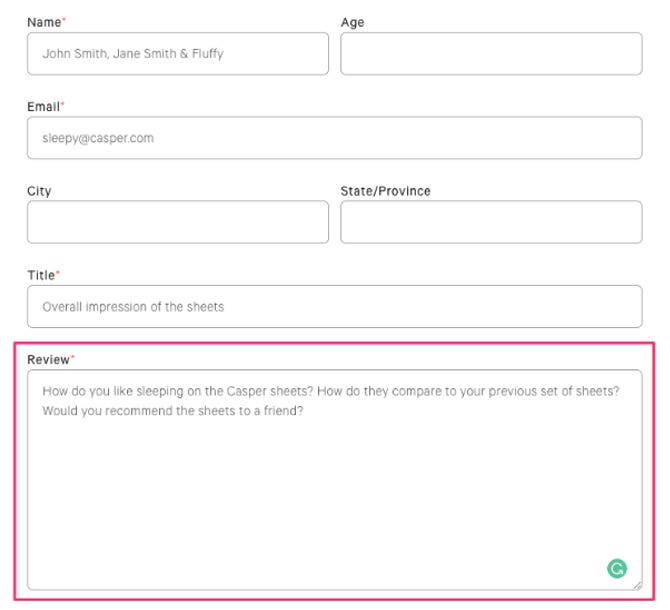Click into the City field
This screenshot has width=670, height=610.
pos(178,222)
